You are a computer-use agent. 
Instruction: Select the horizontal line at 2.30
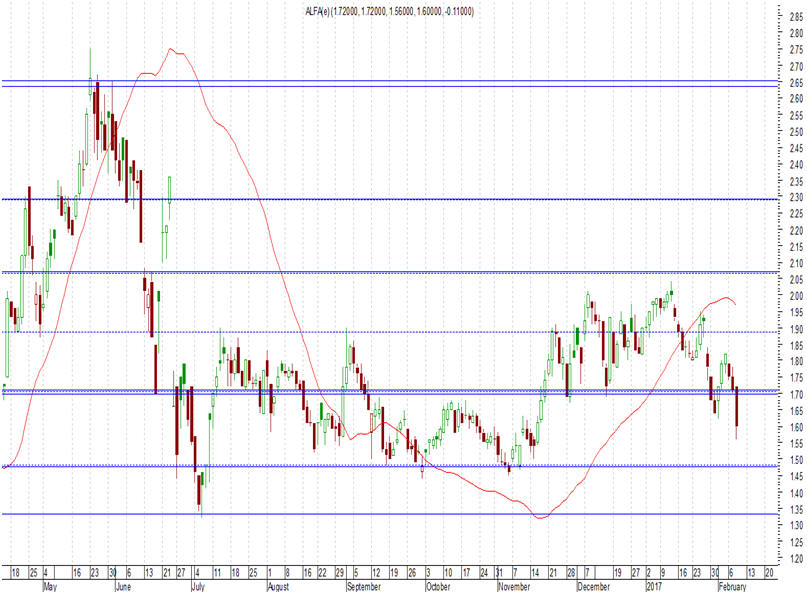391,199
